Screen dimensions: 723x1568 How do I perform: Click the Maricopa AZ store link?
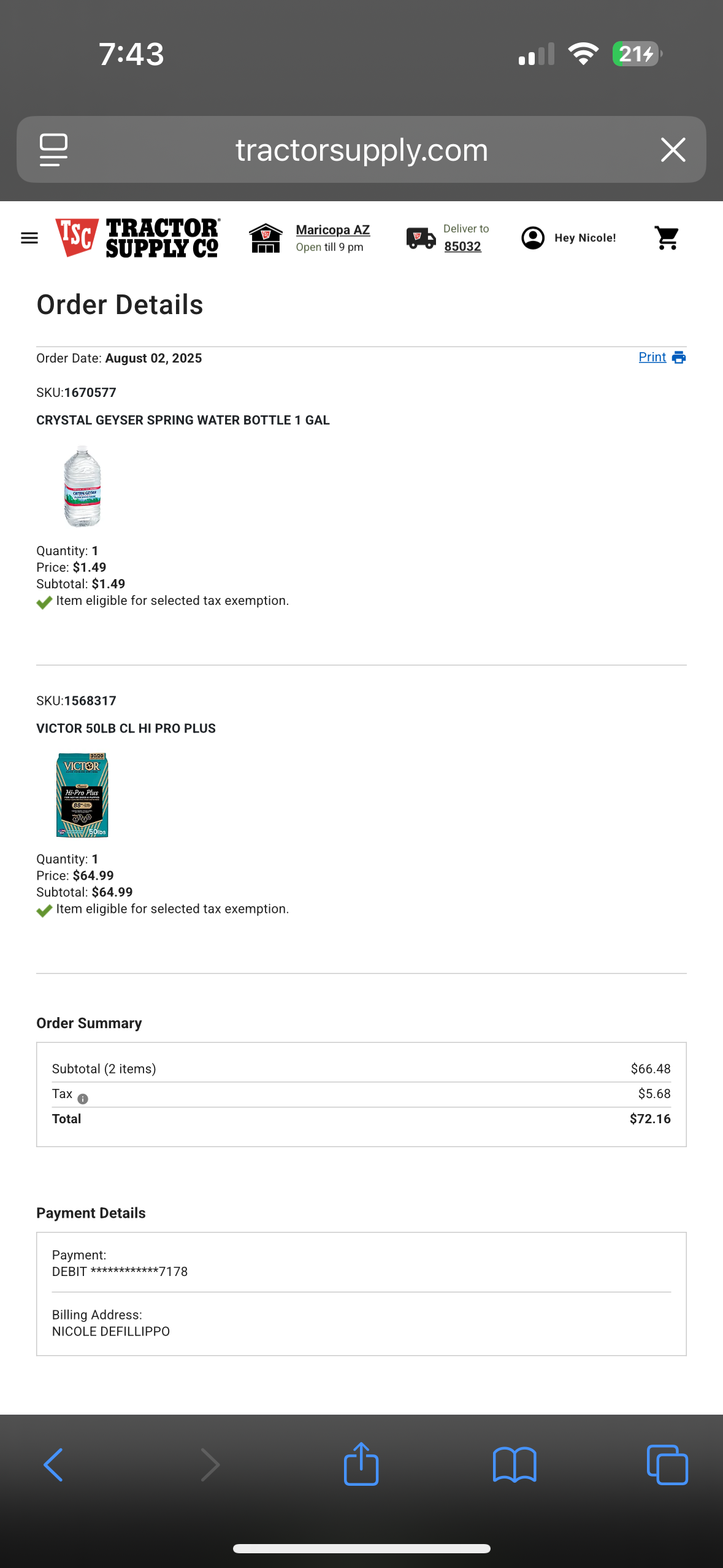(x=332, y=230)
